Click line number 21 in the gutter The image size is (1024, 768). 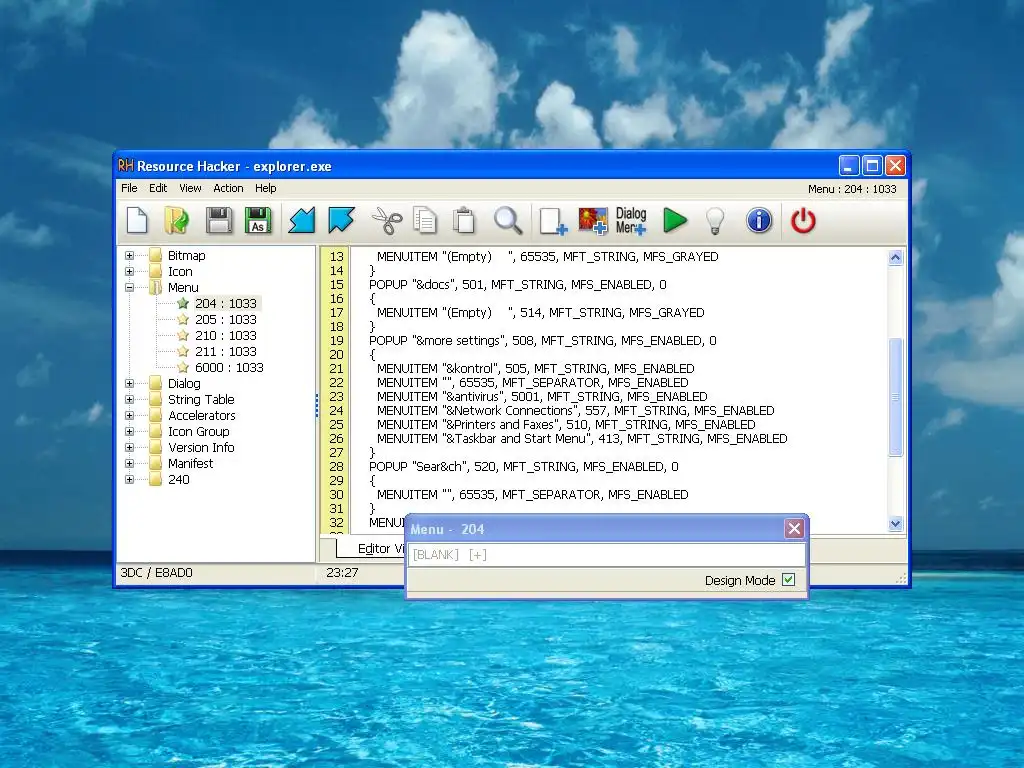pos(336,369)
